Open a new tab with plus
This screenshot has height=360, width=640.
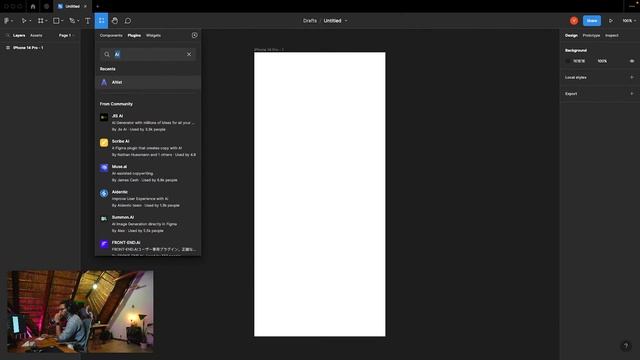[98, 7]
